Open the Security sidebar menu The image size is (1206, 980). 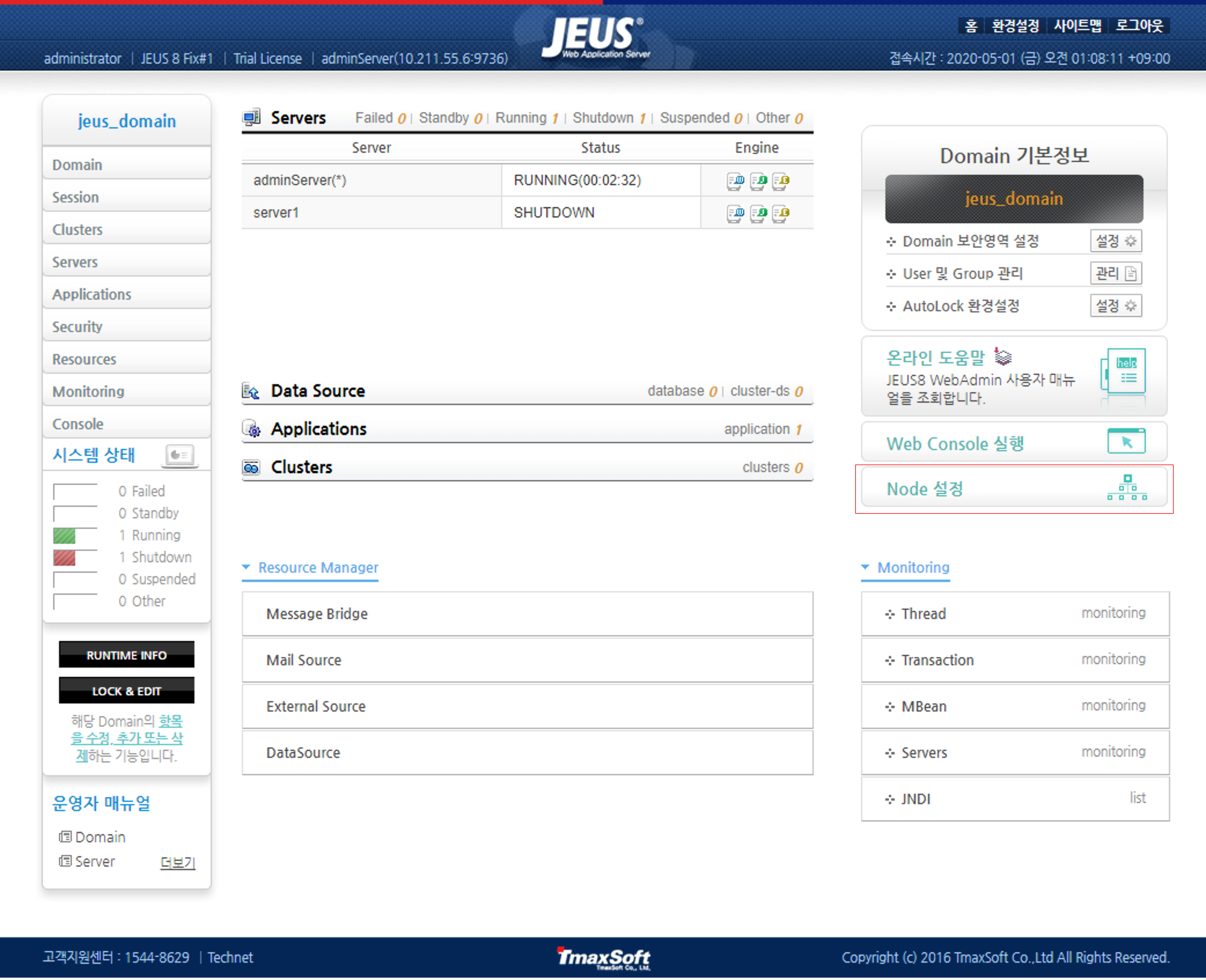click(x=77, y=327)
